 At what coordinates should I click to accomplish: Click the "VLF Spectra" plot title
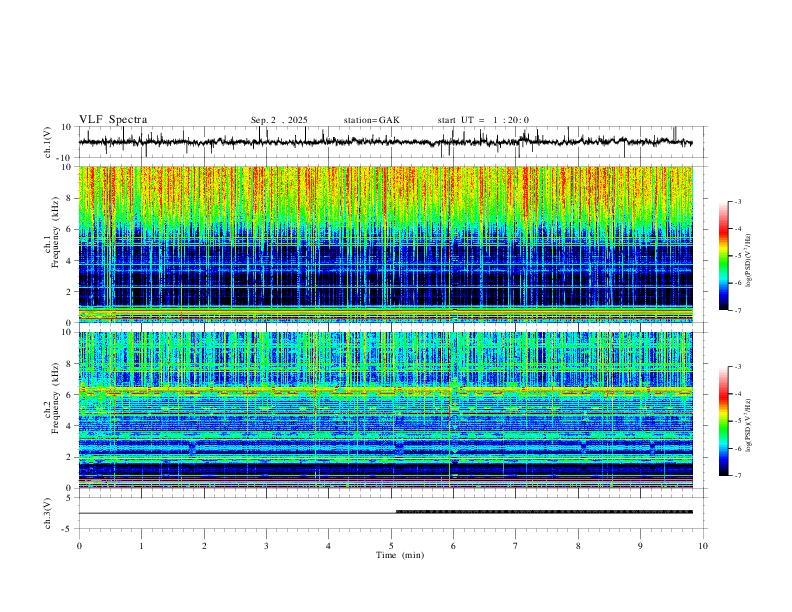pyautogui.click(x=113, y=120)
